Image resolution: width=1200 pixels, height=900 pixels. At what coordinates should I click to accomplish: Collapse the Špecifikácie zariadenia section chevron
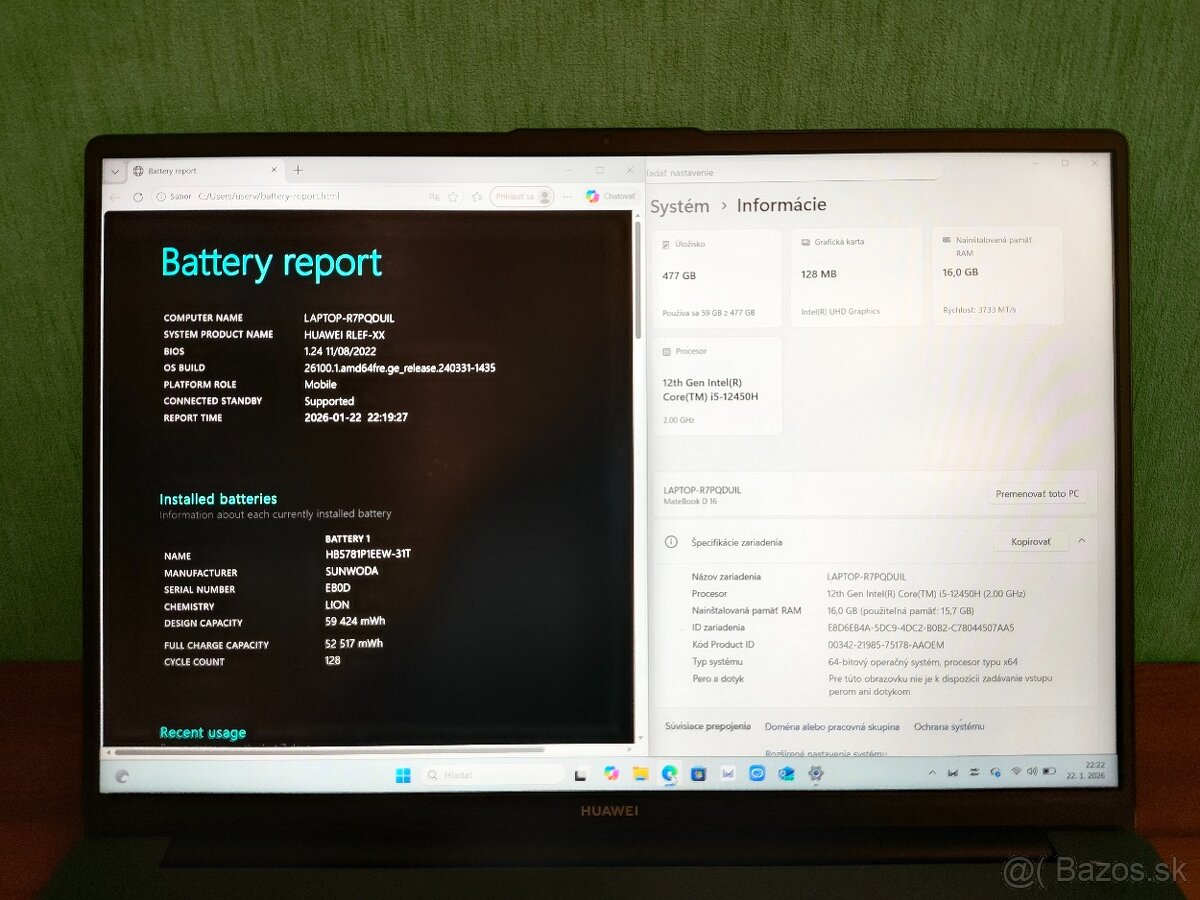[x=1080, y=541]
